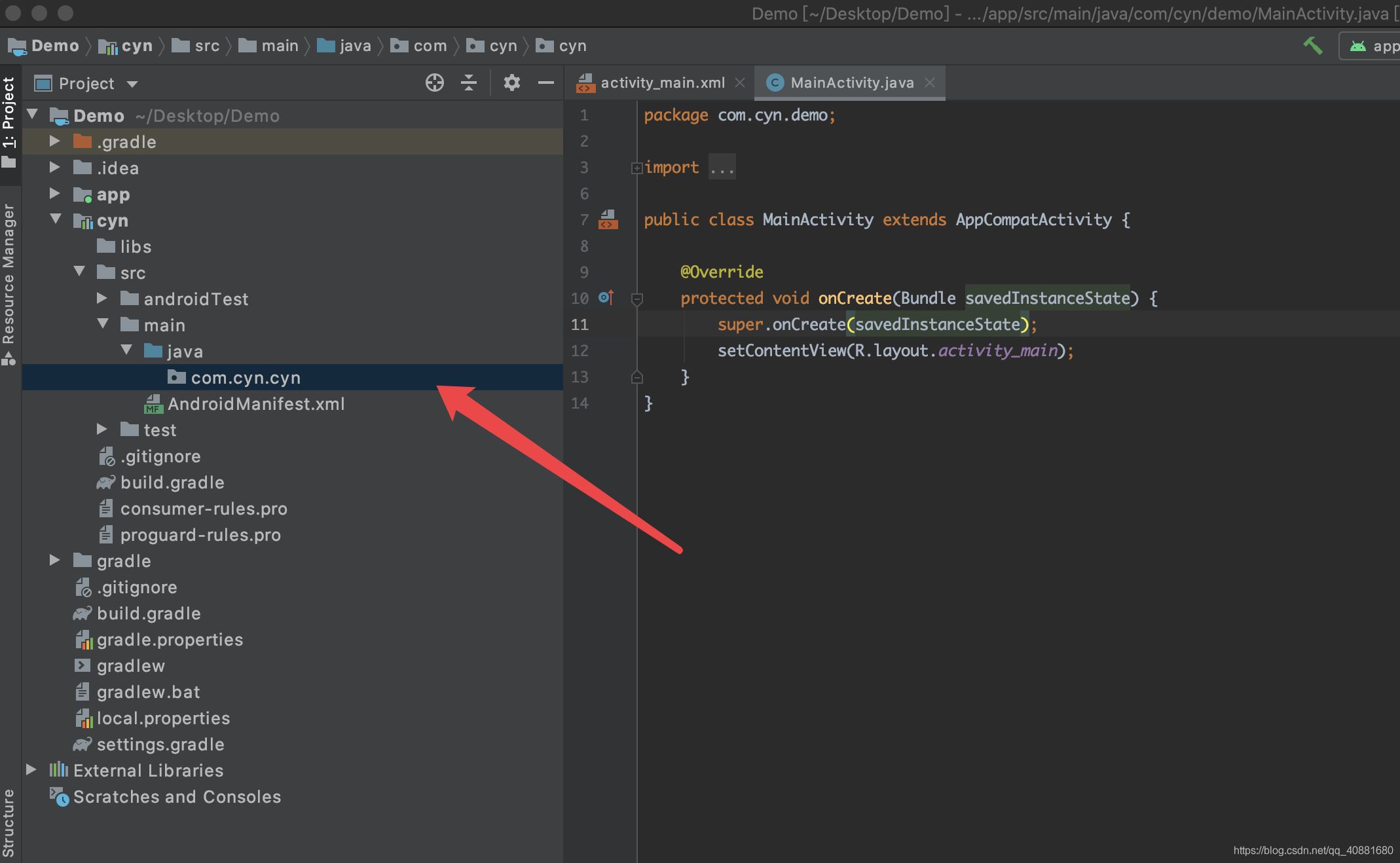
Task: Click the collapse all icon in Project panel
Action: click(469, 83)
